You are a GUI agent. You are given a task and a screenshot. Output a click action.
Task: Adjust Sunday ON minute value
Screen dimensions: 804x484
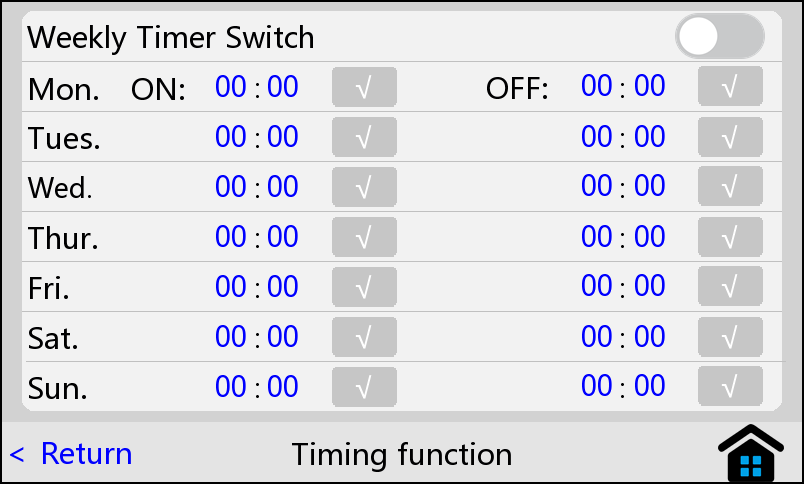[283, 385]
